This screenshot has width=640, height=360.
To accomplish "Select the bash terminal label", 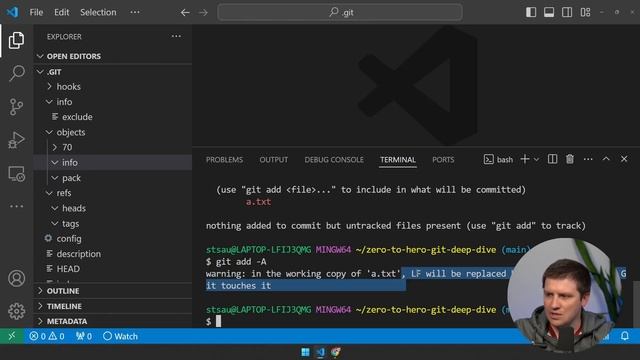I will click(498, 160).
